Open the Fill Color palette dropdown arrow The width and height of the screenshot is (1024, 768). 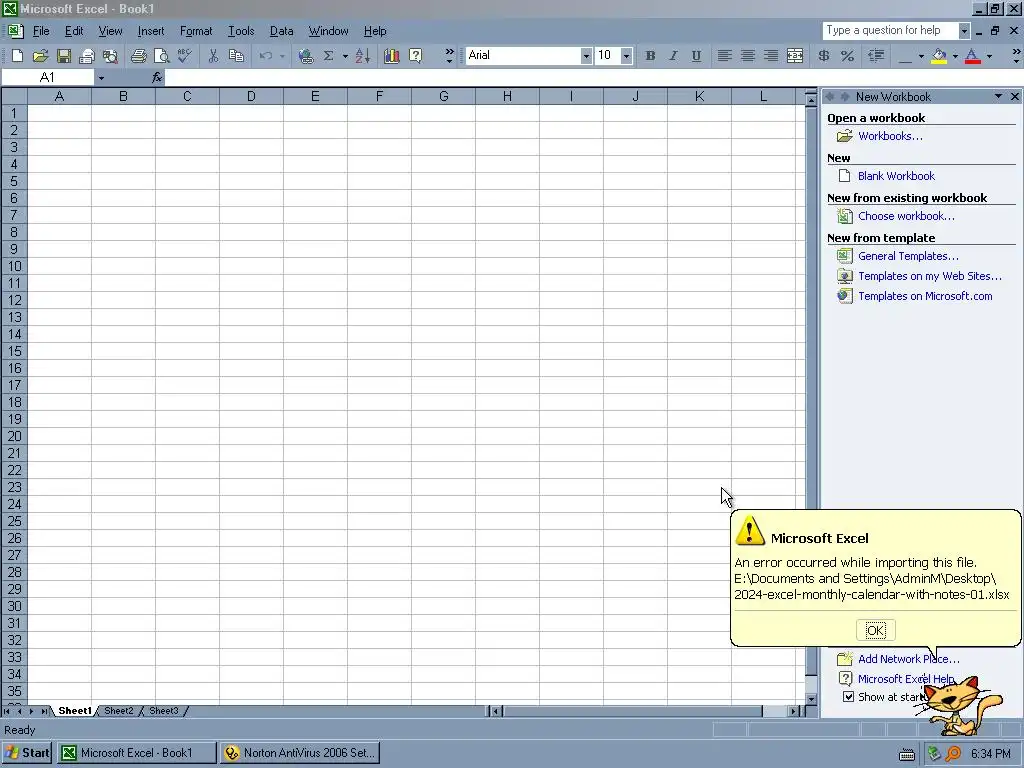(x=955, y=56)
